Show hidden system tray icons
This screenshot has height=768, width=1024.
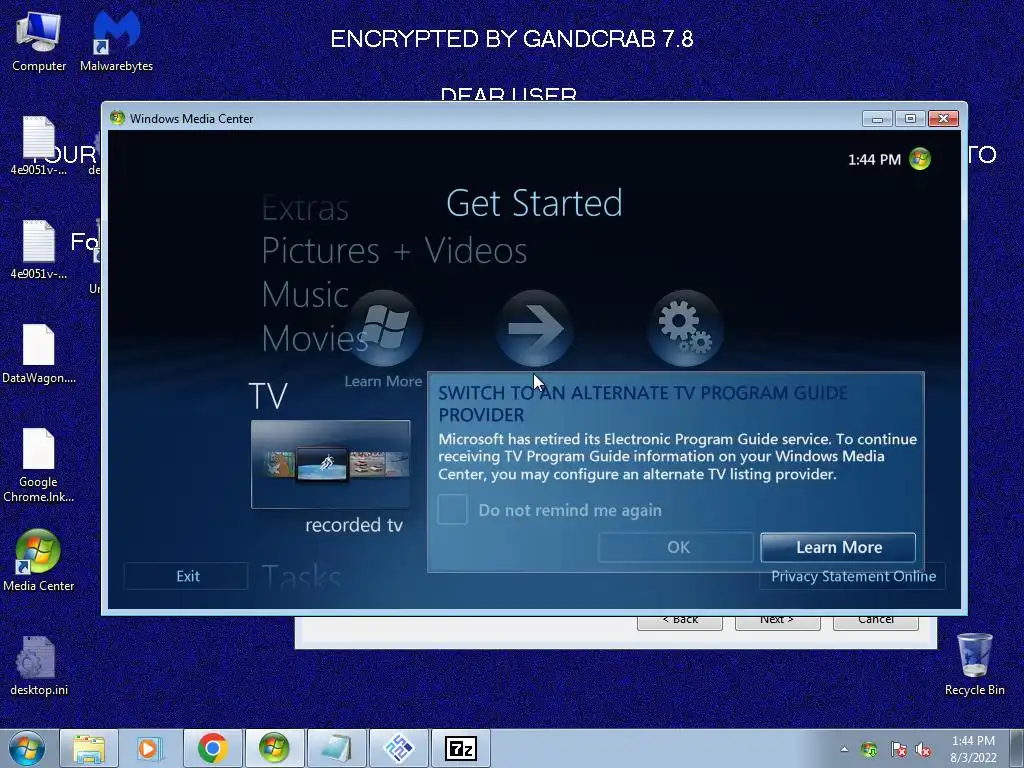click(844, 750)
